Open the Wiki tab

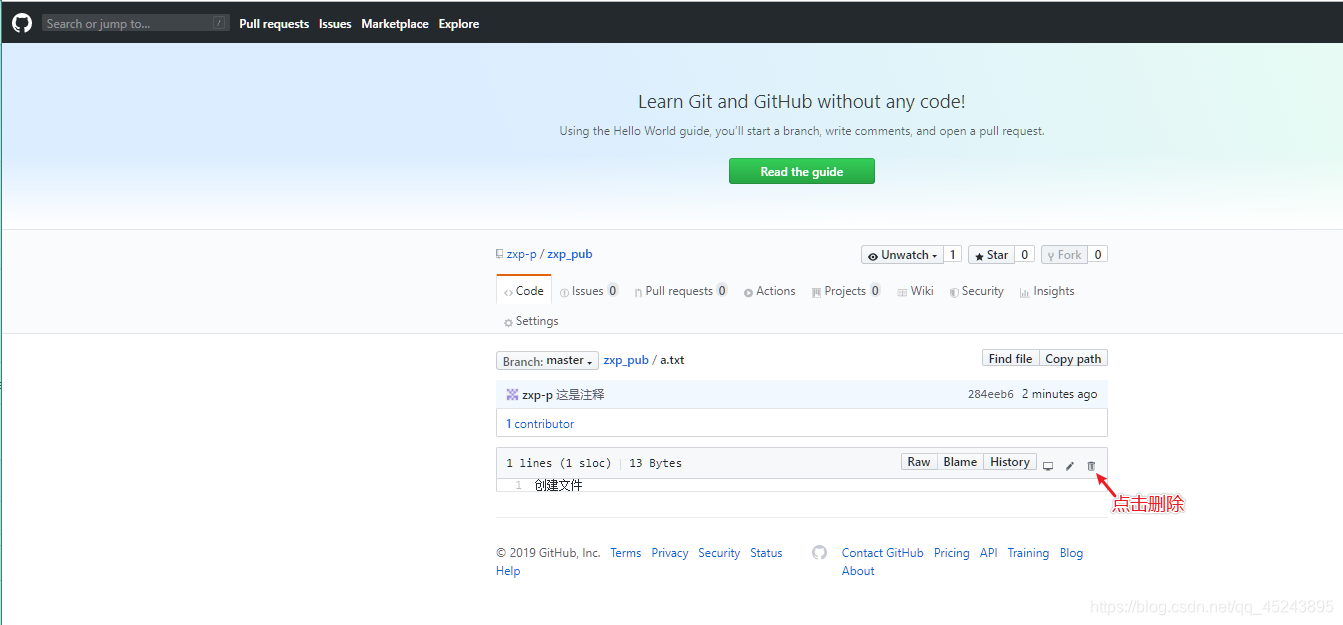tap(915, 291)
